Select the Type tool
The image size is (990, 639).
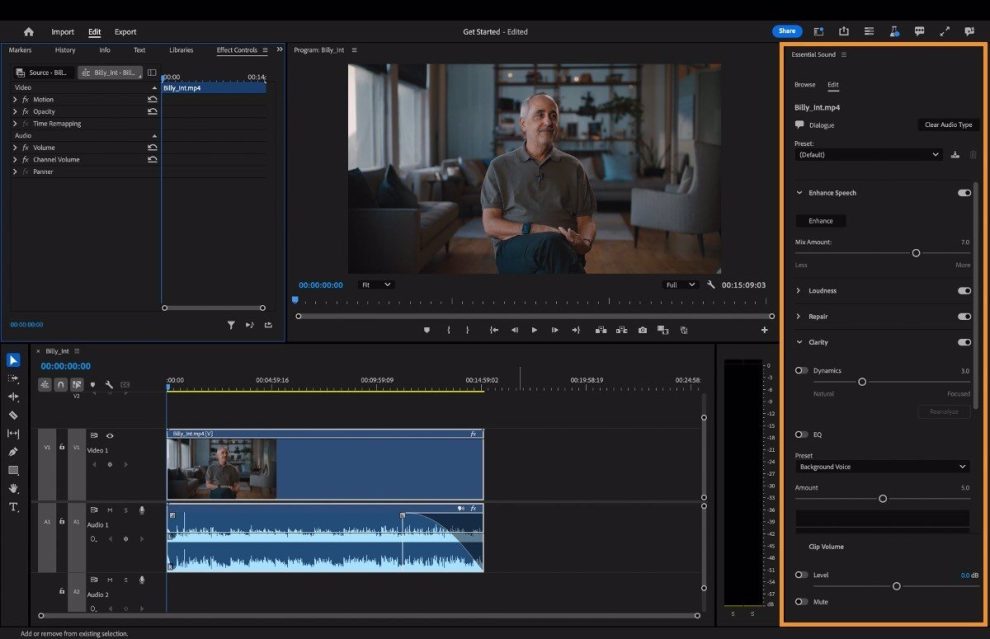[x=13, y=507]
